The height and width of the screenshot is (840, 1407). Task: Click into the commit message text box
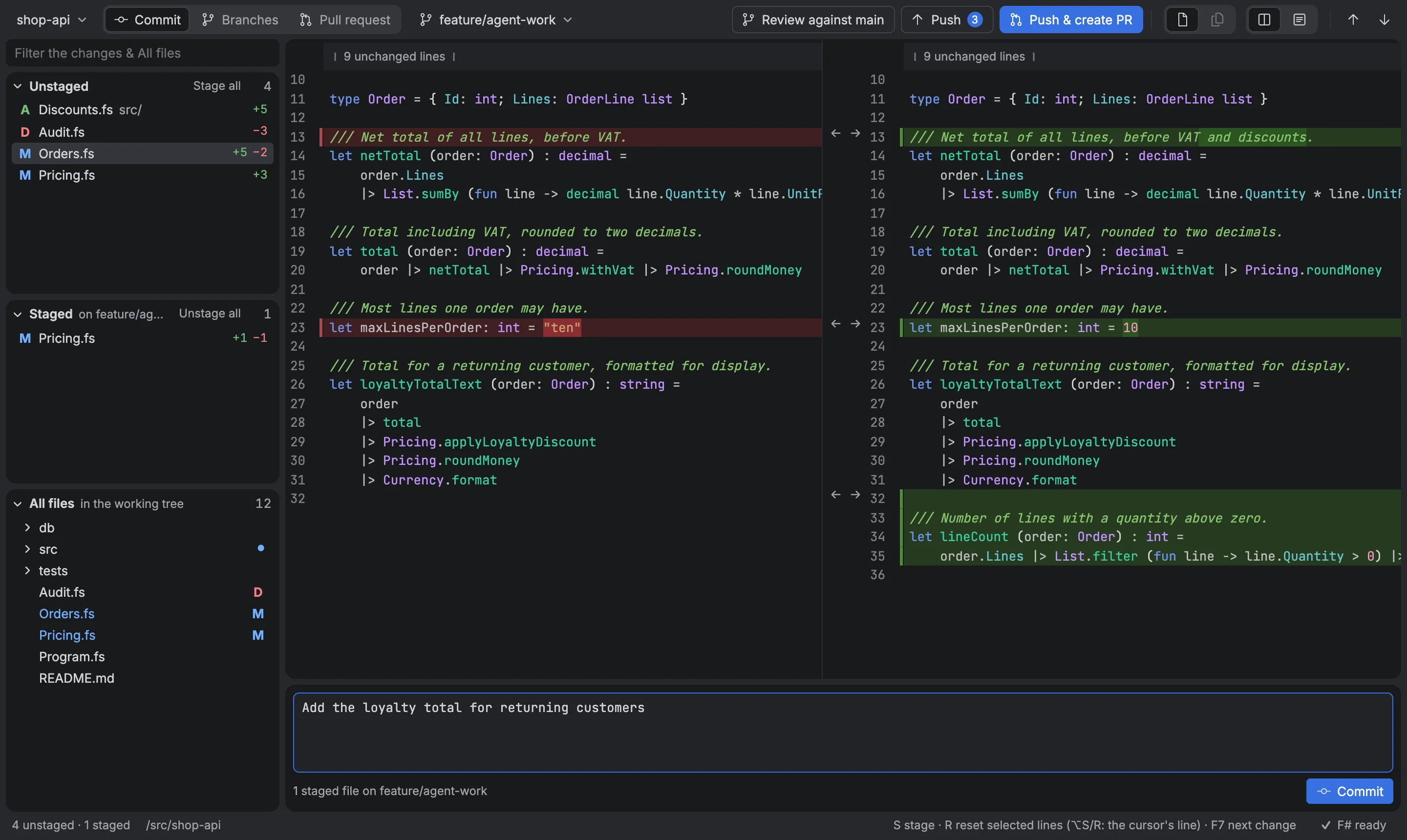(x=843, y=733)
